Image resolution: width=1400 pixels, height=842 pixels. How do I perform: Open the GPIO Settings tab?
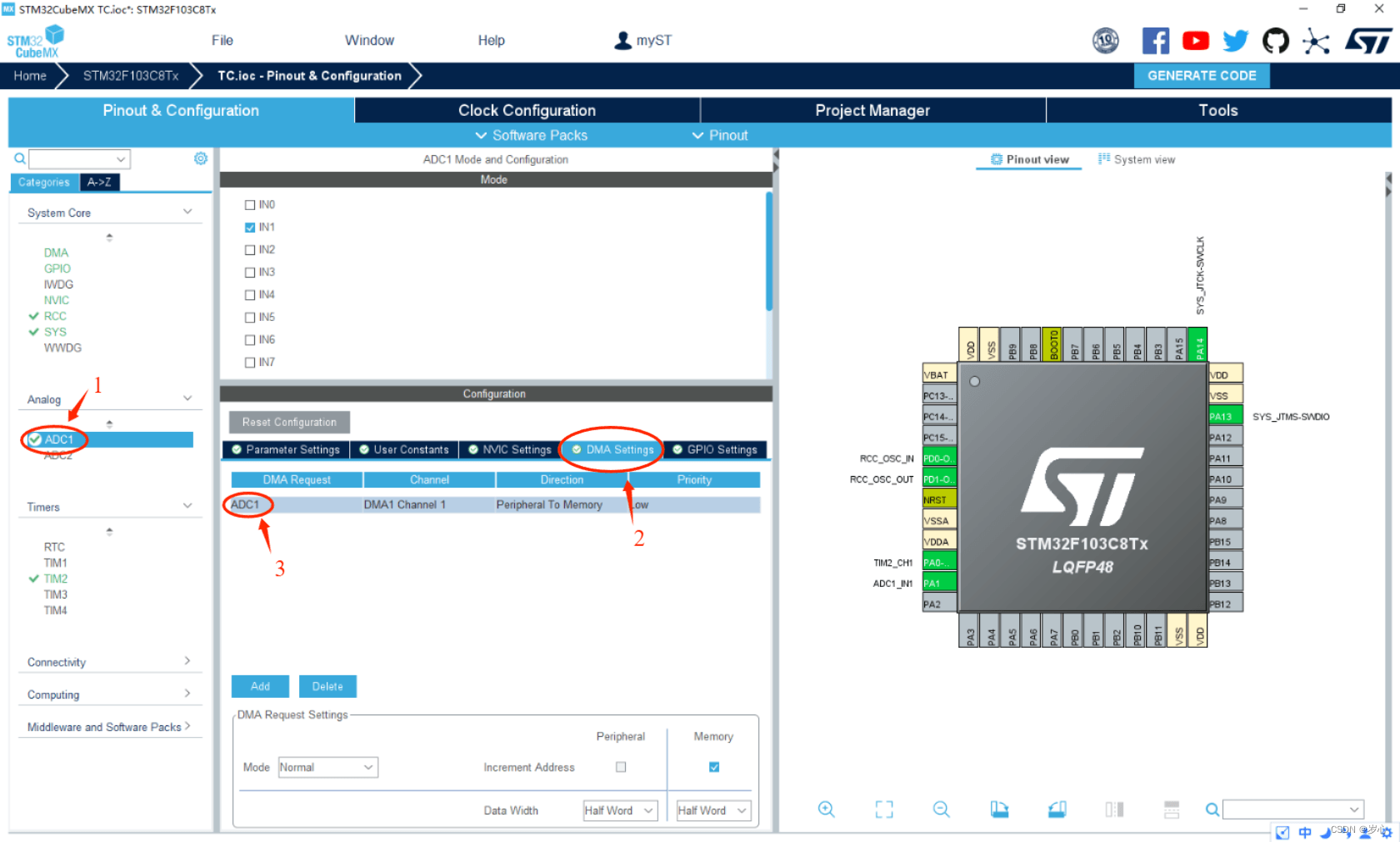pyautogui.click(x=715, y=449)
